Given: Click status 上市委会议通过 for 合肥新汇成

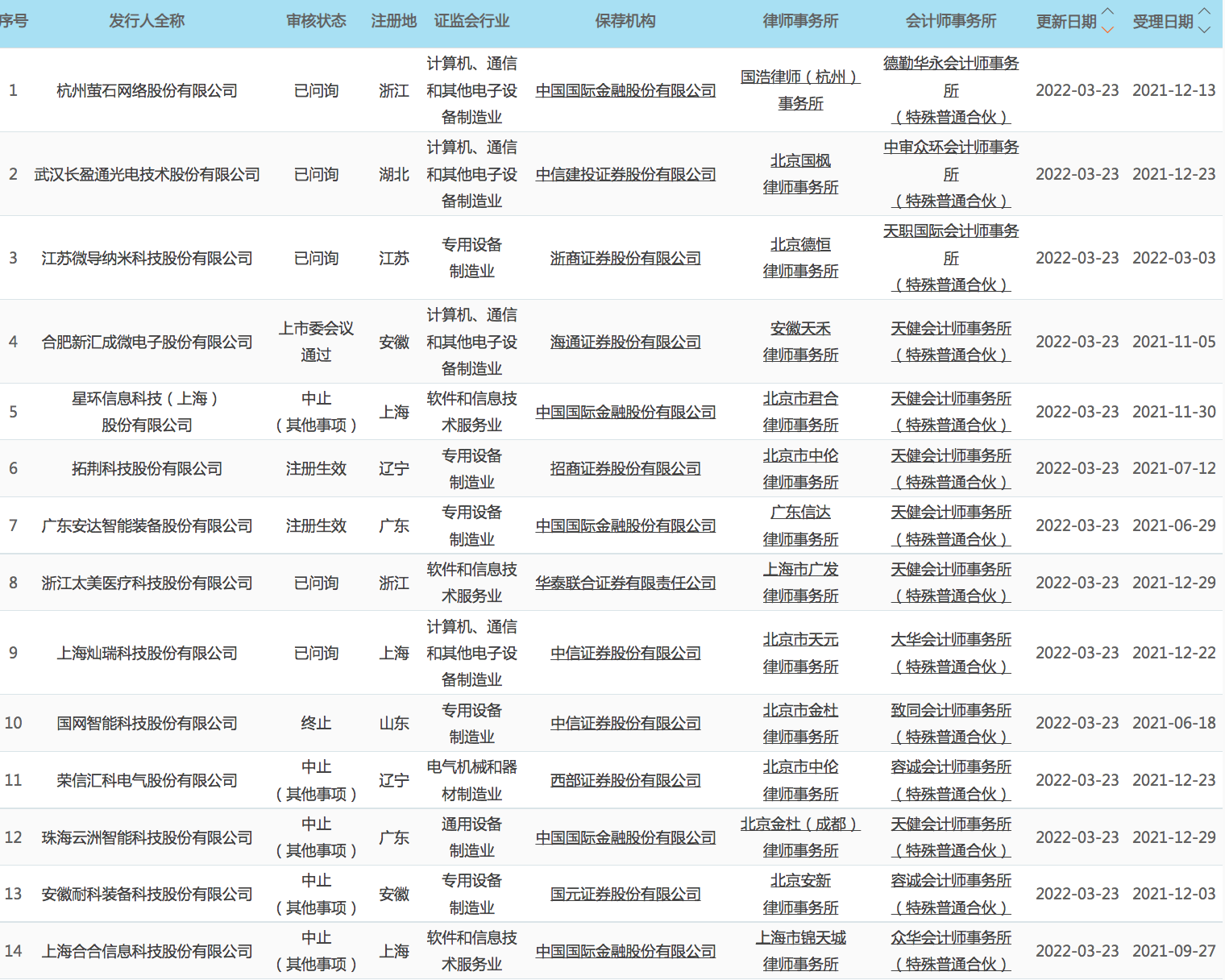Looking at the screenshot, I should [x=316, y=342].
